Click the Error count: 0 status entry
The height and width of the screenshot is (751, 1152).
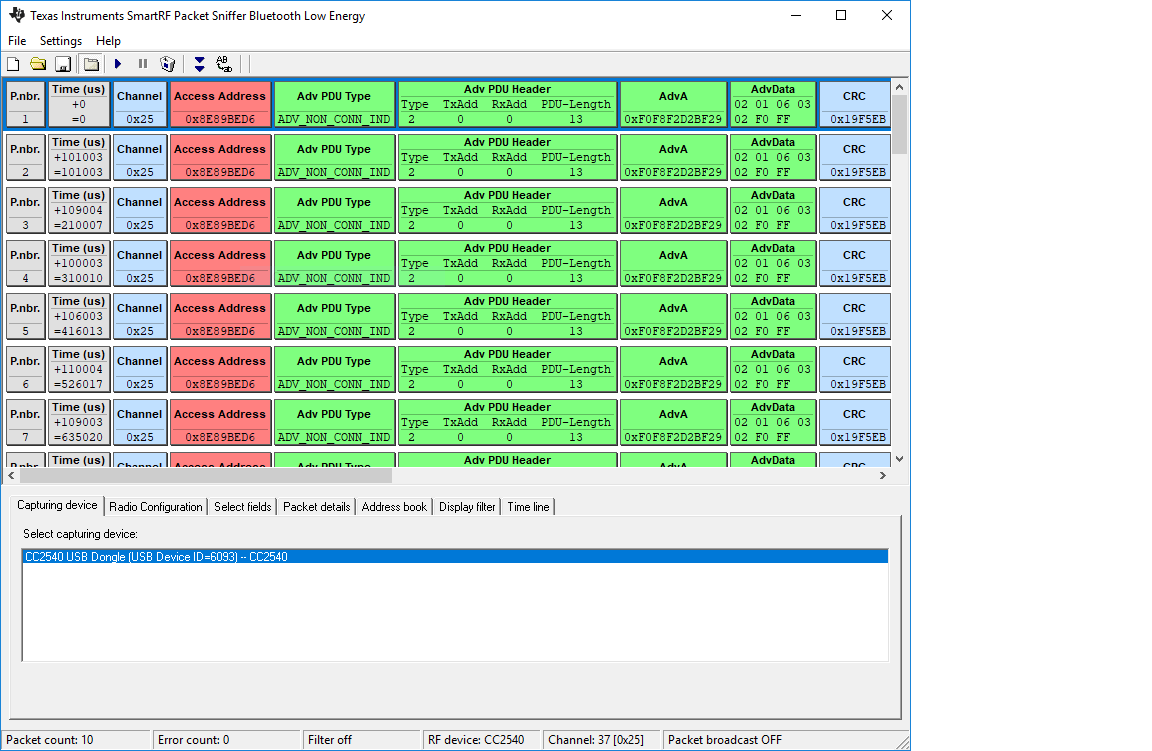tap(226, 740)
